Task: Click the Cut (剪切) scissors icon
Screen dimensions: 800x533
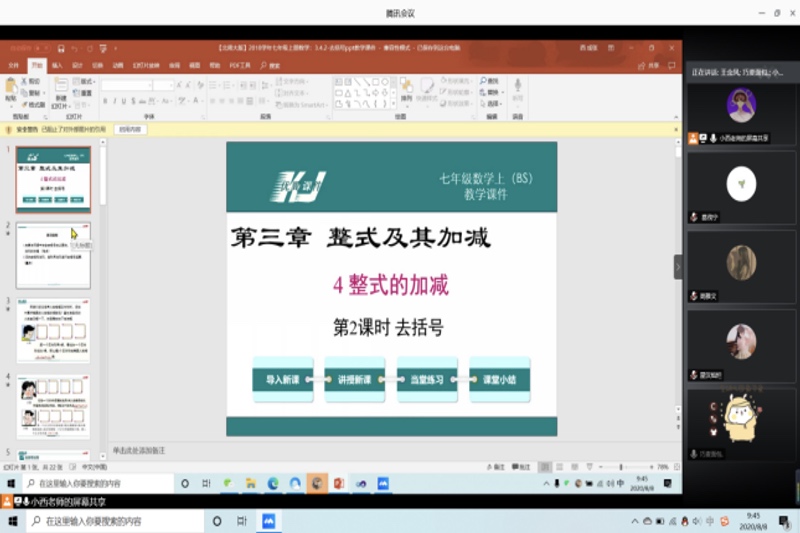Action: tap(24, 81)
